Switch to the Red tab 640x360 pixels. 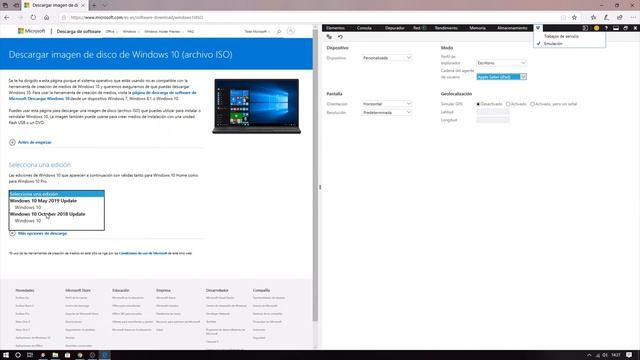(x=417, y=28)
